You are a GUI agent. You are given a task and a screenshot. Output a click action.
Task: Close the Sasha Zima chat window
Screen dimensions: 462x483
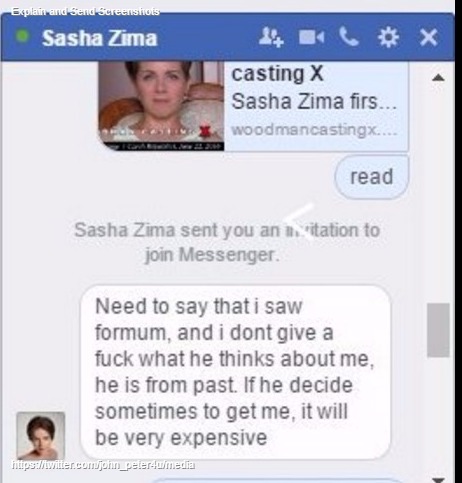coord(429,37)
